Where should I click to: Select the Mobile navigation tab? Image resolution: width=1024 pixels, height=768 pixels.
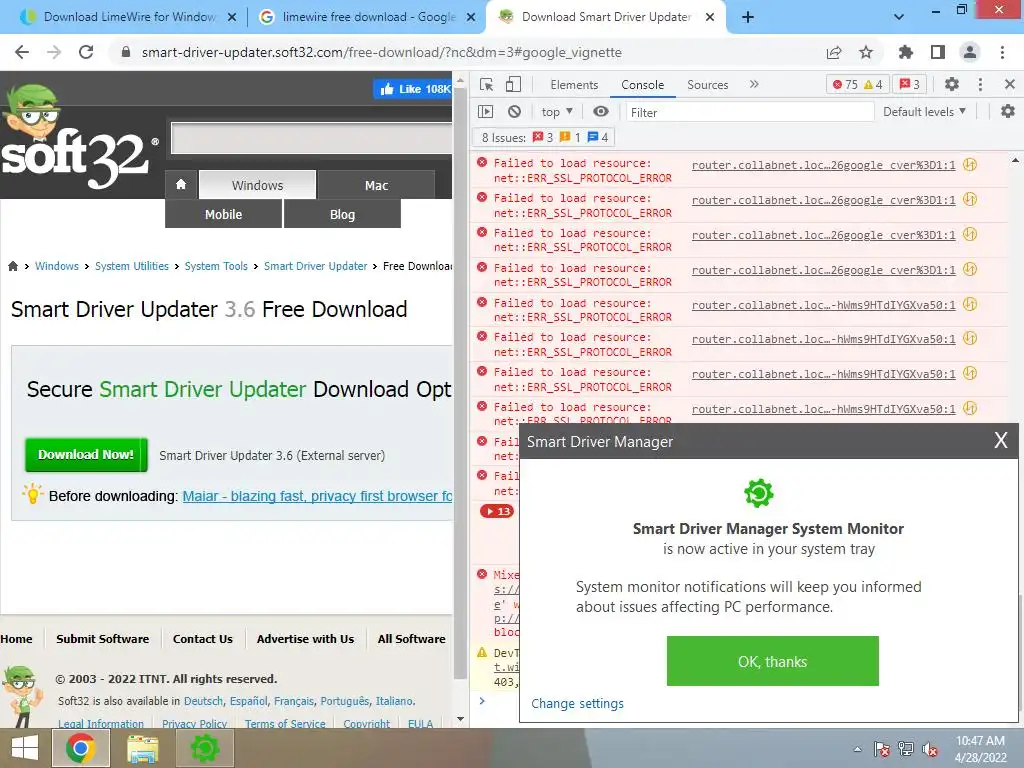(x=223, y=214)
